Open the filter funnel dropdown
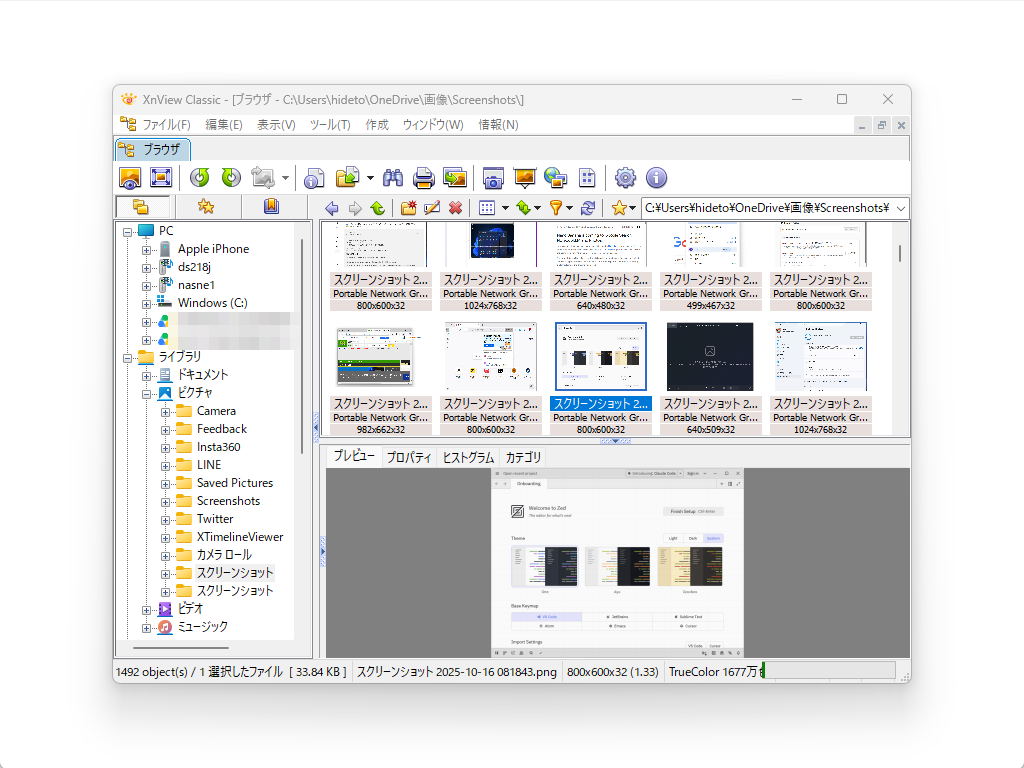Viewport: 1024px width, 768px height. pyautogui.click(x=569, y=208)
